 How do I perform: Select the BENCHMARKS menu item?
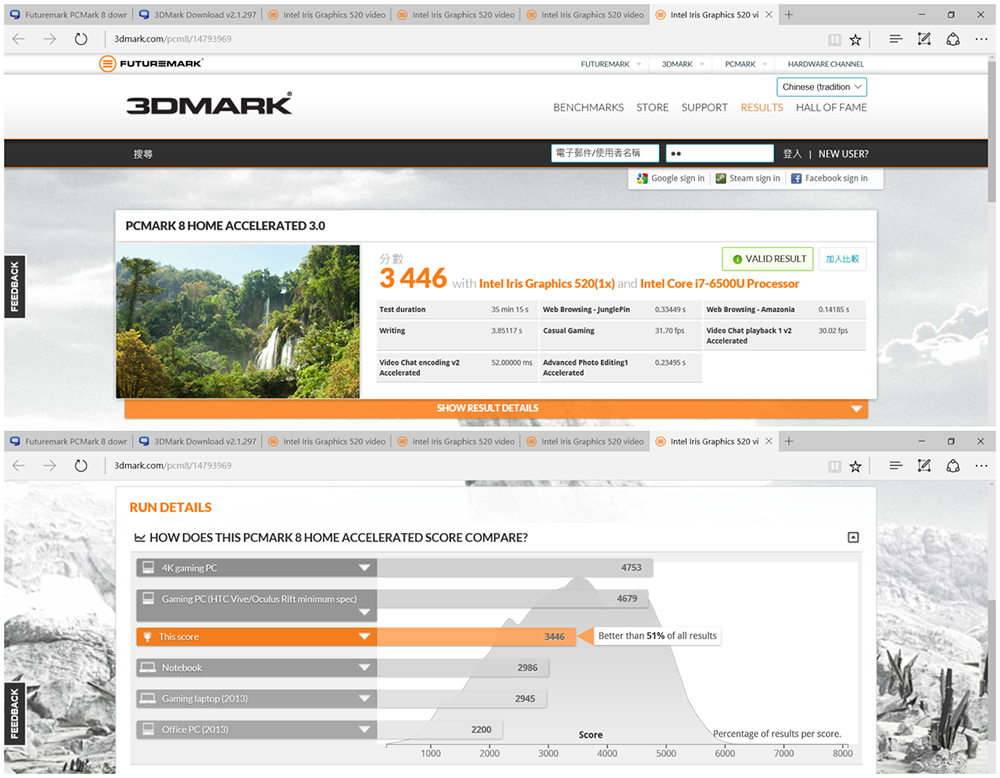pyautogui.click(x=588, y=108)
